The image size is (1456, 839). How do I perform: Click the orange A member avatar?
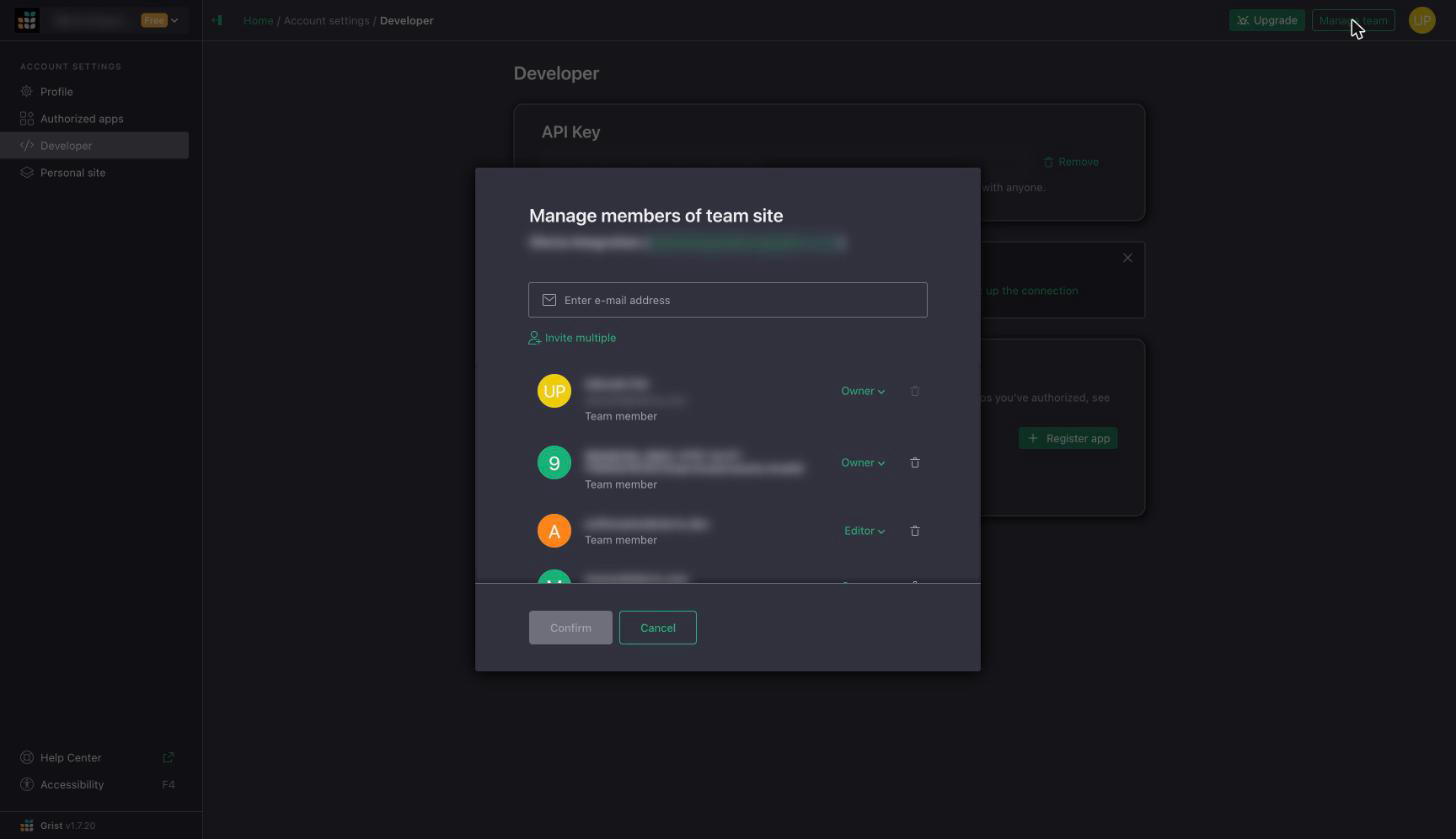tap(554, 531)
